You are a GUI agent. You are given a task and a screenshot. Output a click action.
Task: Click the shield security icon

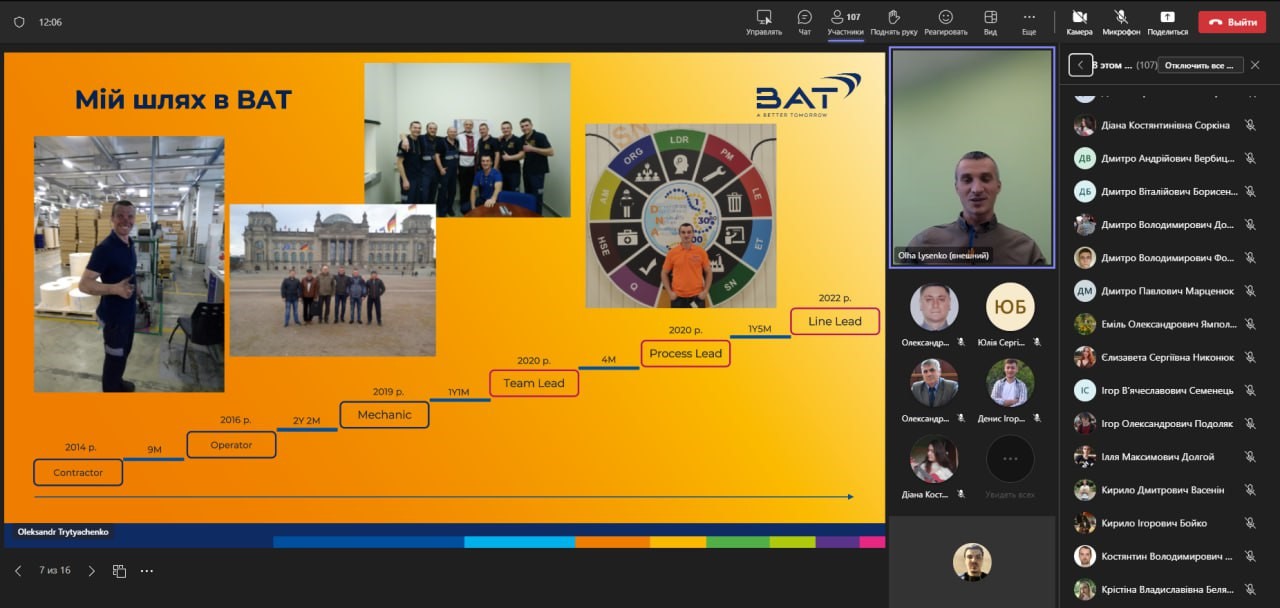click(x=19, y=22)
